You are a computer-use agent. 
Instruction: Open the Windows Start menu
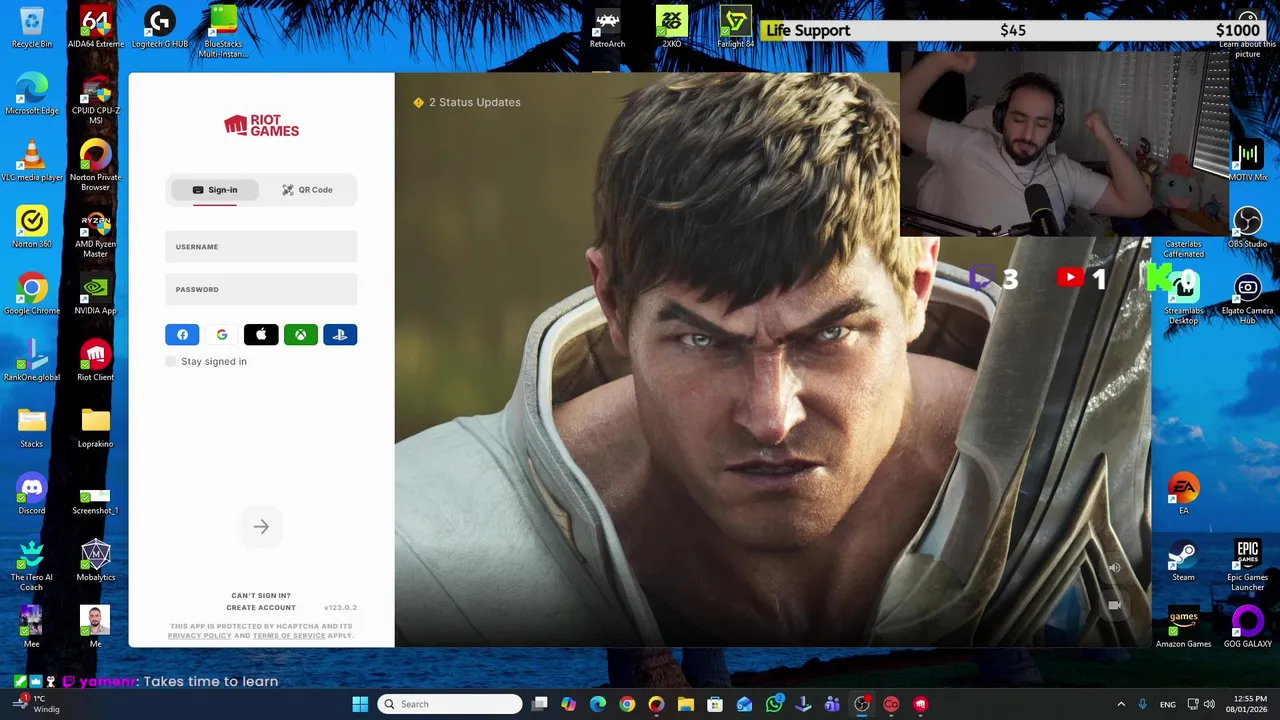pyautogui.click(x=360, y=704)
